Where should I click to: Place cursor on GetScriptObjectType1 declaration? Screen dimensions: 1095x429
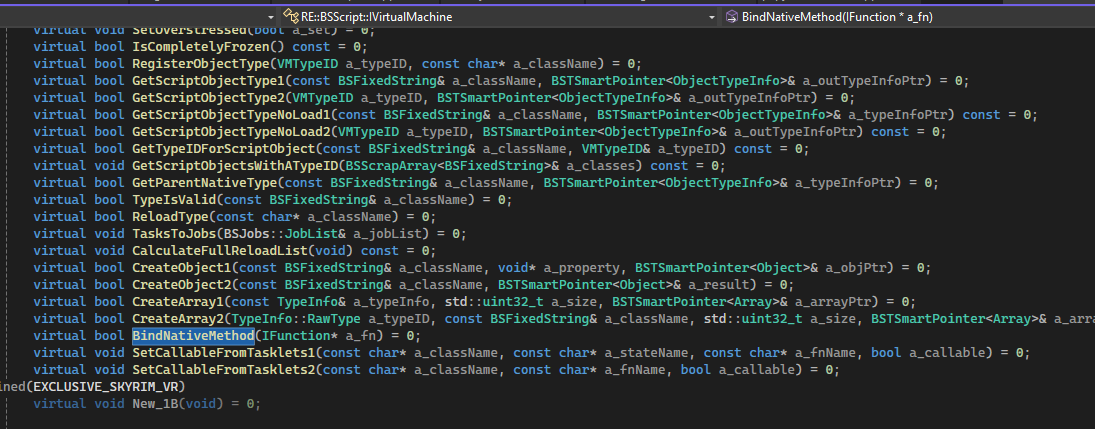click(x=209, y=80)
